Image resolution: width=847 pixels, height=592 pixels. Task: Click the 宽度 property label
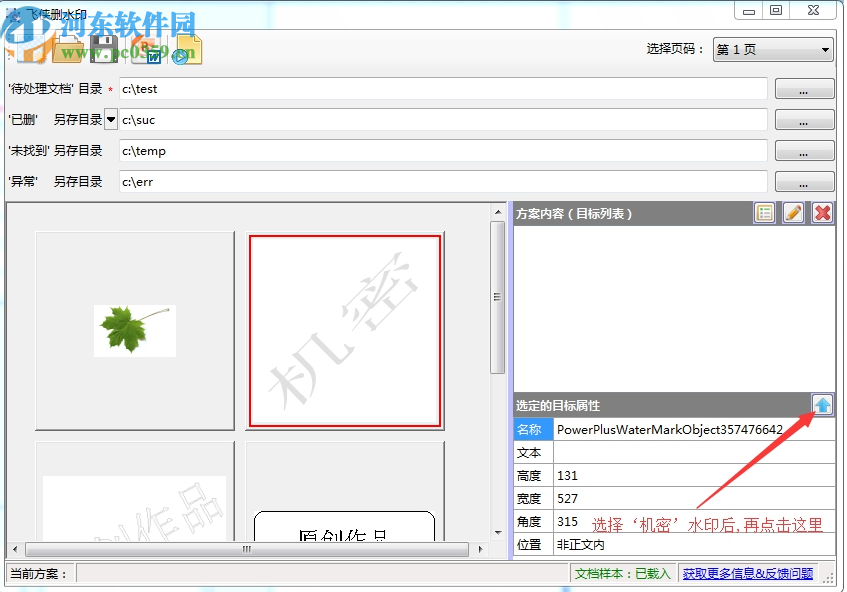tap(533, 499)
